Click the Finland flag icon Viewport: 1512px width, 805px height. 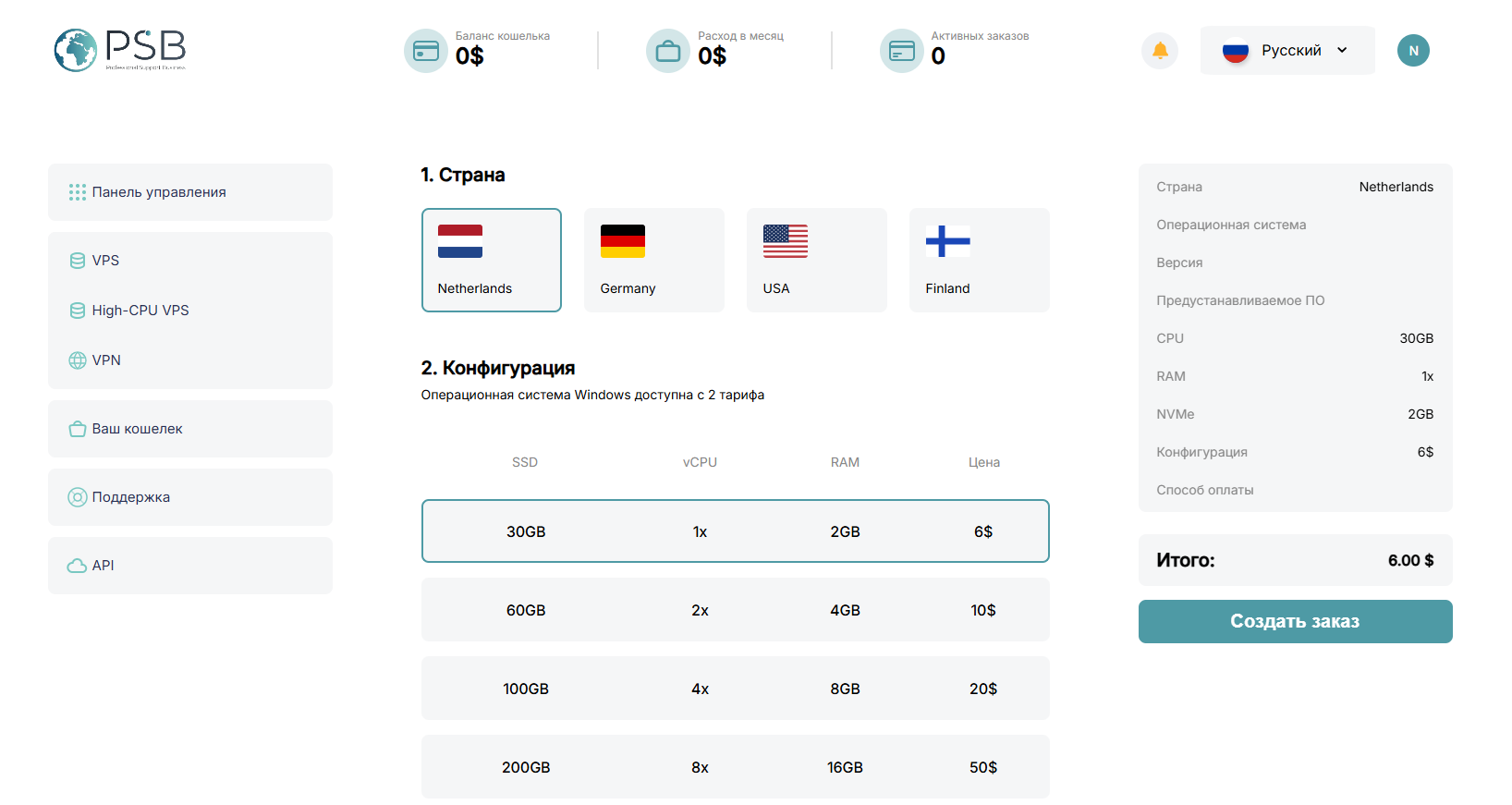pos(948,241)
